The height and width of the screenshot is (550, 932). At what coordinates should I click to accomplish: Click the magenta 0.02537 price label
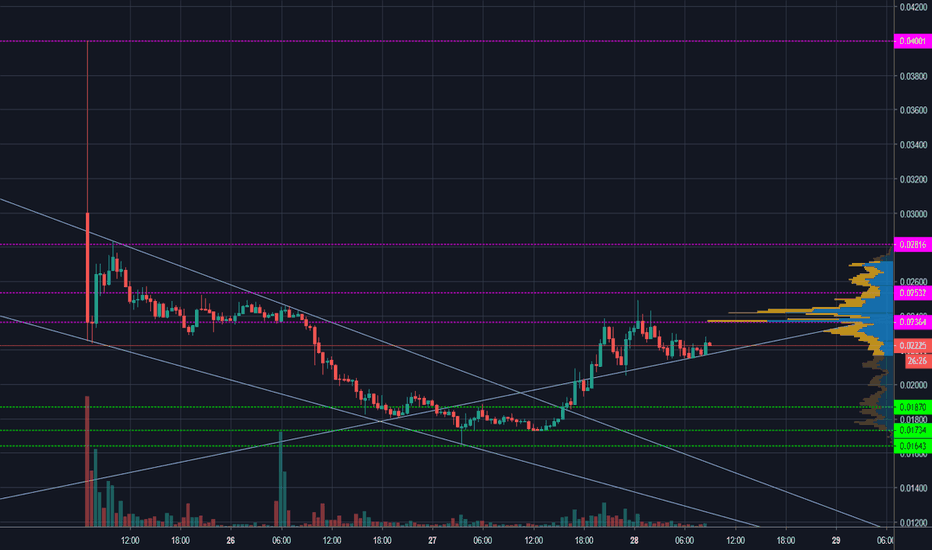pos(912,293)
